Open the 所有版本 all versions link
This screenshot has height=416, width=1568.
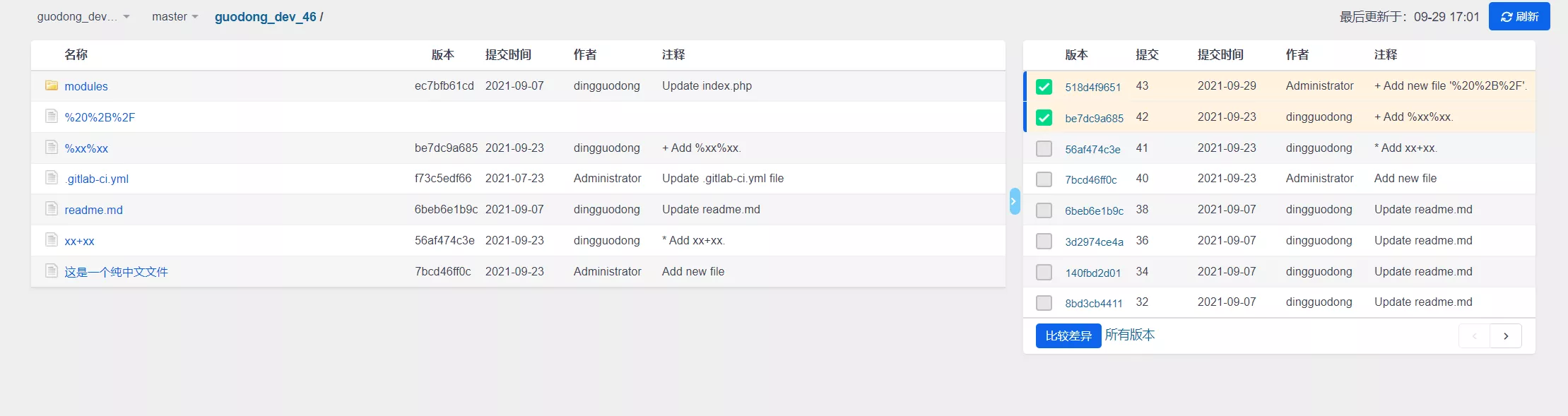pyautogui.click(x=1130, y=335)
